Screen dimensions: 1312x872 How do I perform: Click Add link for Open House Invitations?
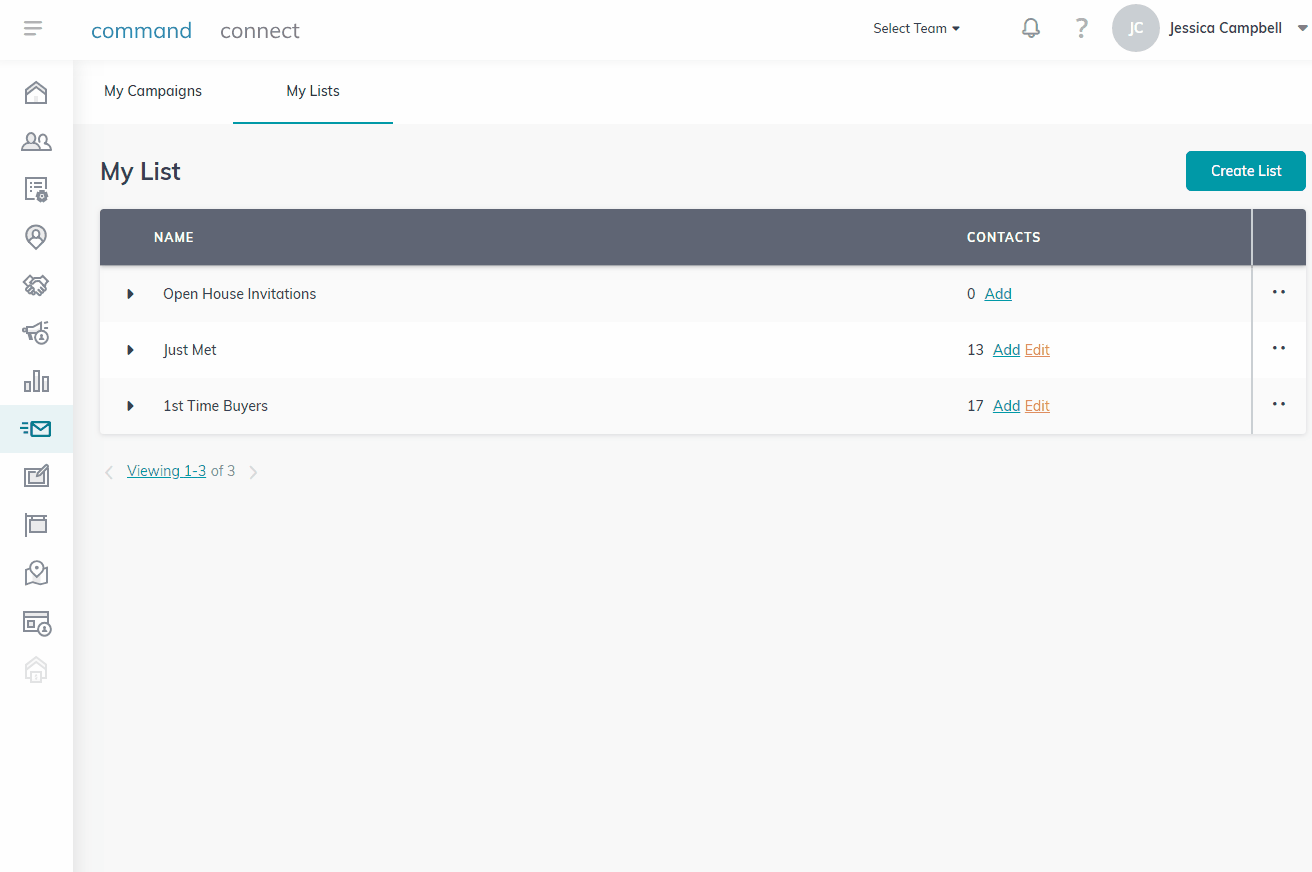click(998, 294)
